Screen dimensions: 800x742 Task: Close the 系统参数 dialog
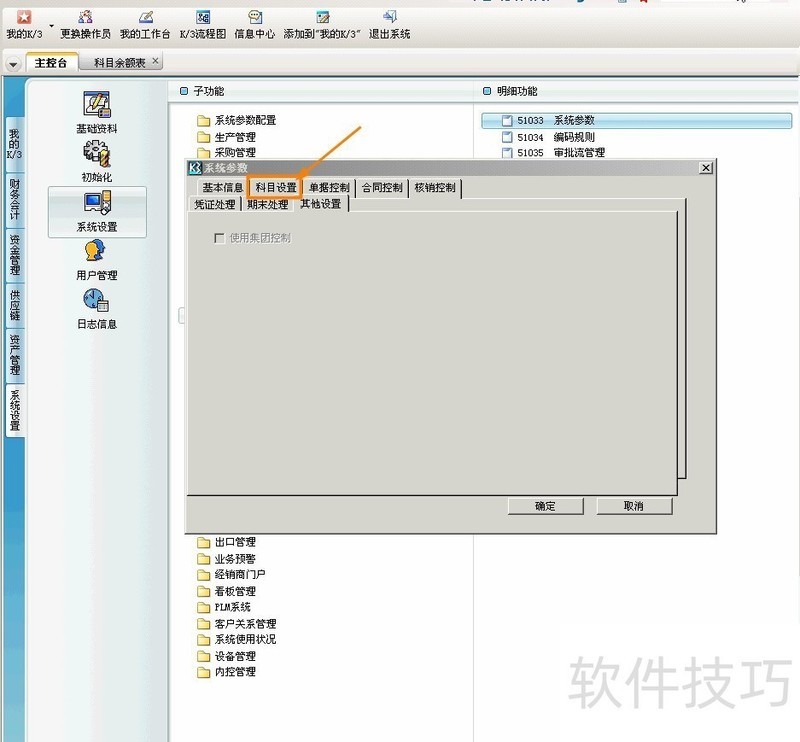[x=706, y=168]
